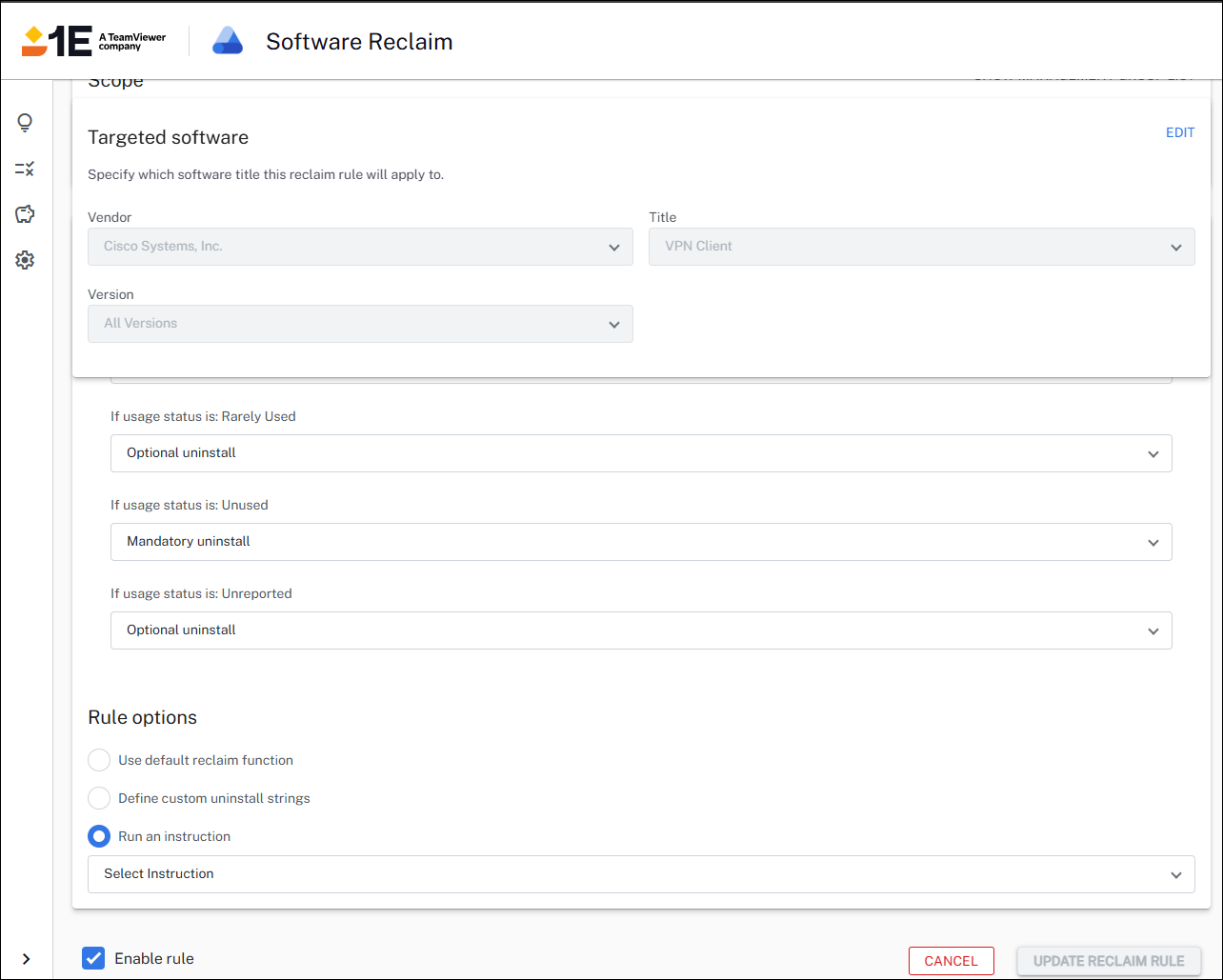Uncheck the Enable rule checkbox
The width and height of the screenshot is (1223, 980).
[x=93, y=958]
